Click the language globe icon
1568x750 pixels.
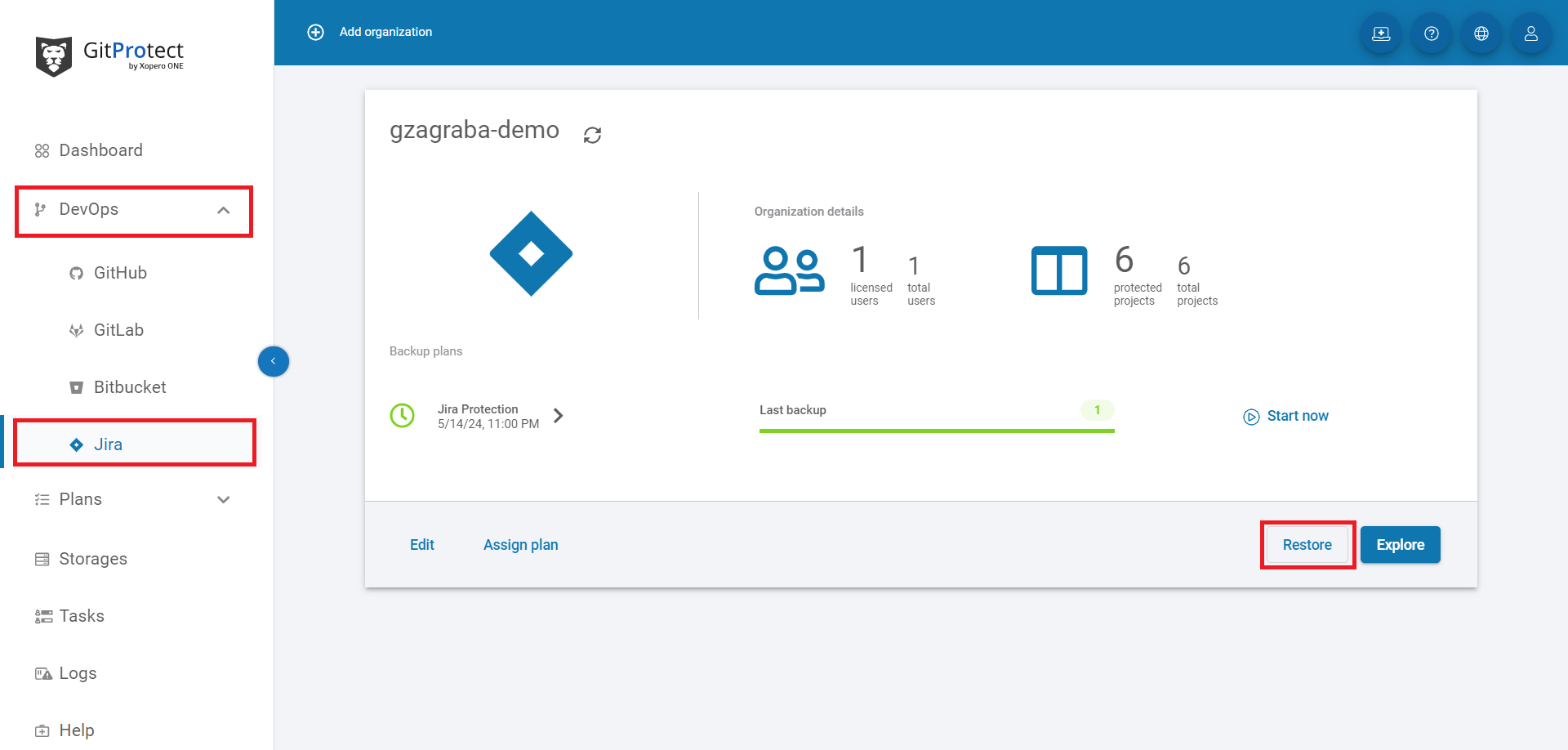coord(1481,33)
